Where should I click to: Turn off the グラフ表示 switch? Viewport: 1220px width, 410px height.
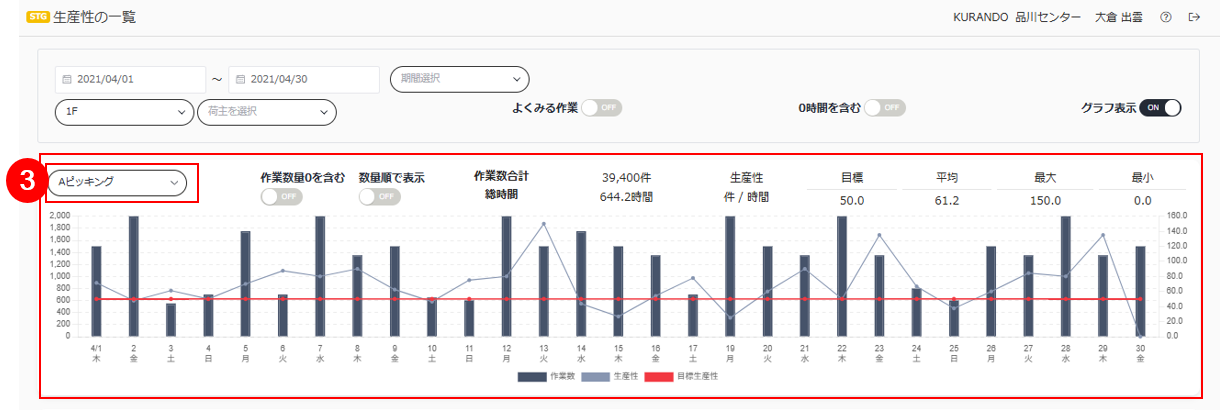point(1160,107)
